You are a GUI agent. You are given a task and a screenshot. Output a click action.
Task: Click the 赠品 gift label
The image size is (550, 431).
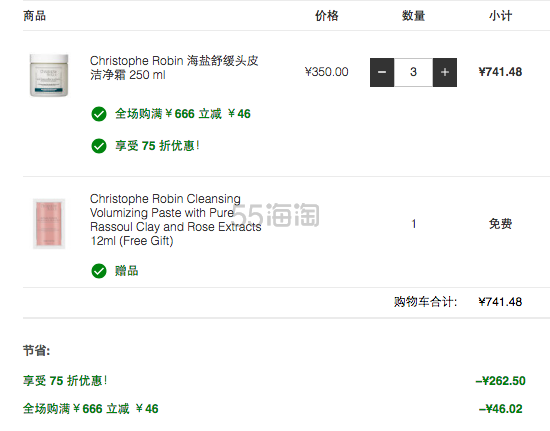click(127, 271)
